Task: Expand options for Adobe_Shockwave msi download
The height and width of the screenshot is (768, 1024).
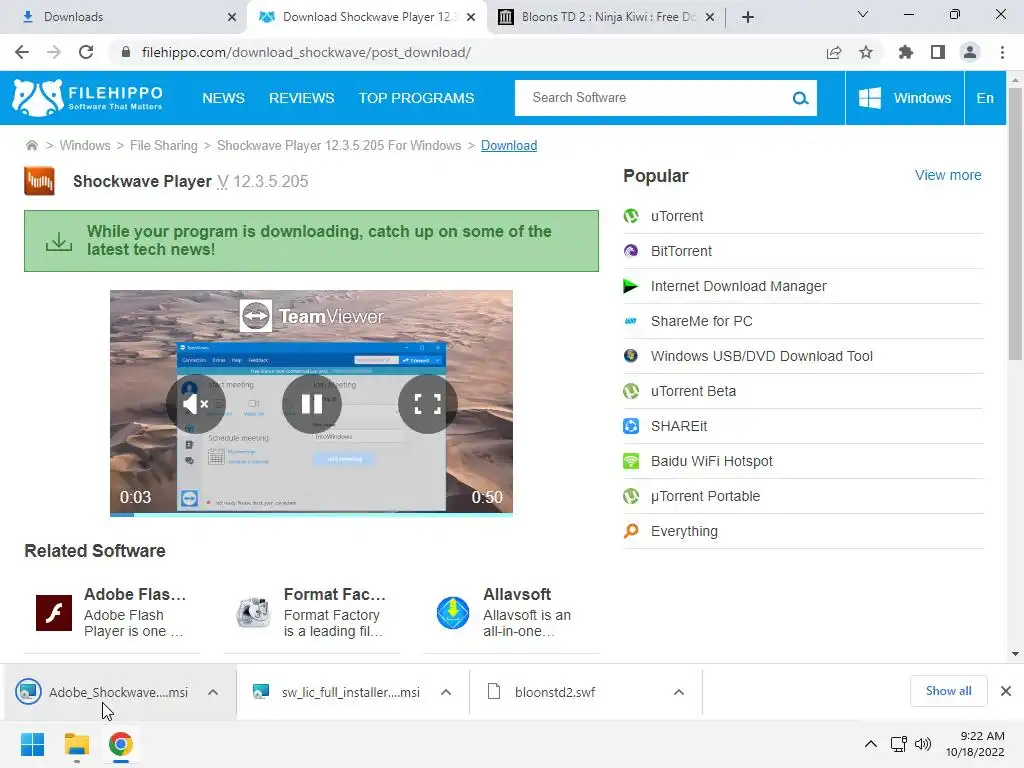Action: [213, 692]
